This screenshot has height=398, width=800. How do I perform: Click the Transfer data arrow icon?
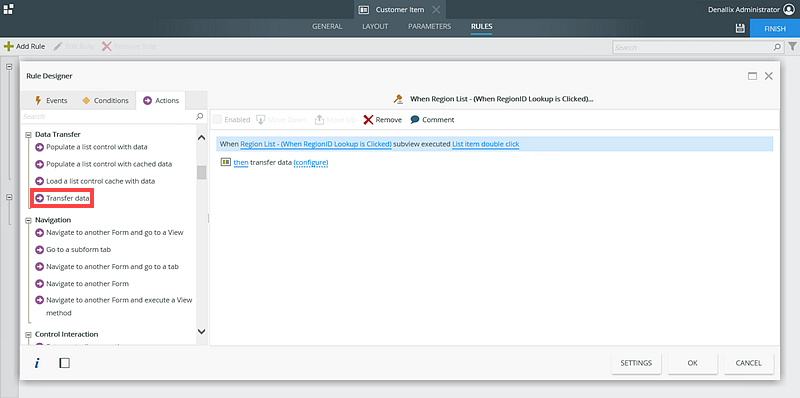coord(39,198)
